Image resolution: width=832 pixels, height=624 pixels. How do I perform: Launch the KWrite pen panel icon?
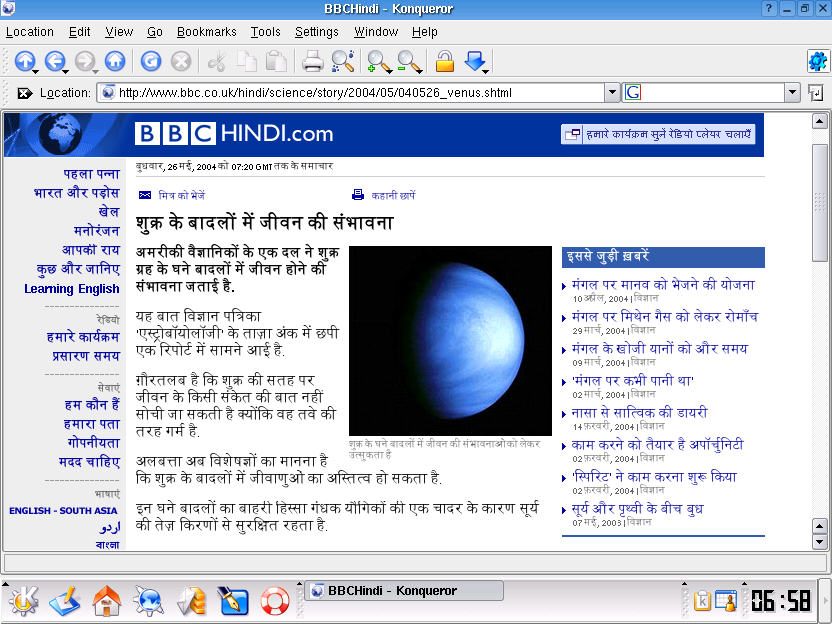pos(233,601)
